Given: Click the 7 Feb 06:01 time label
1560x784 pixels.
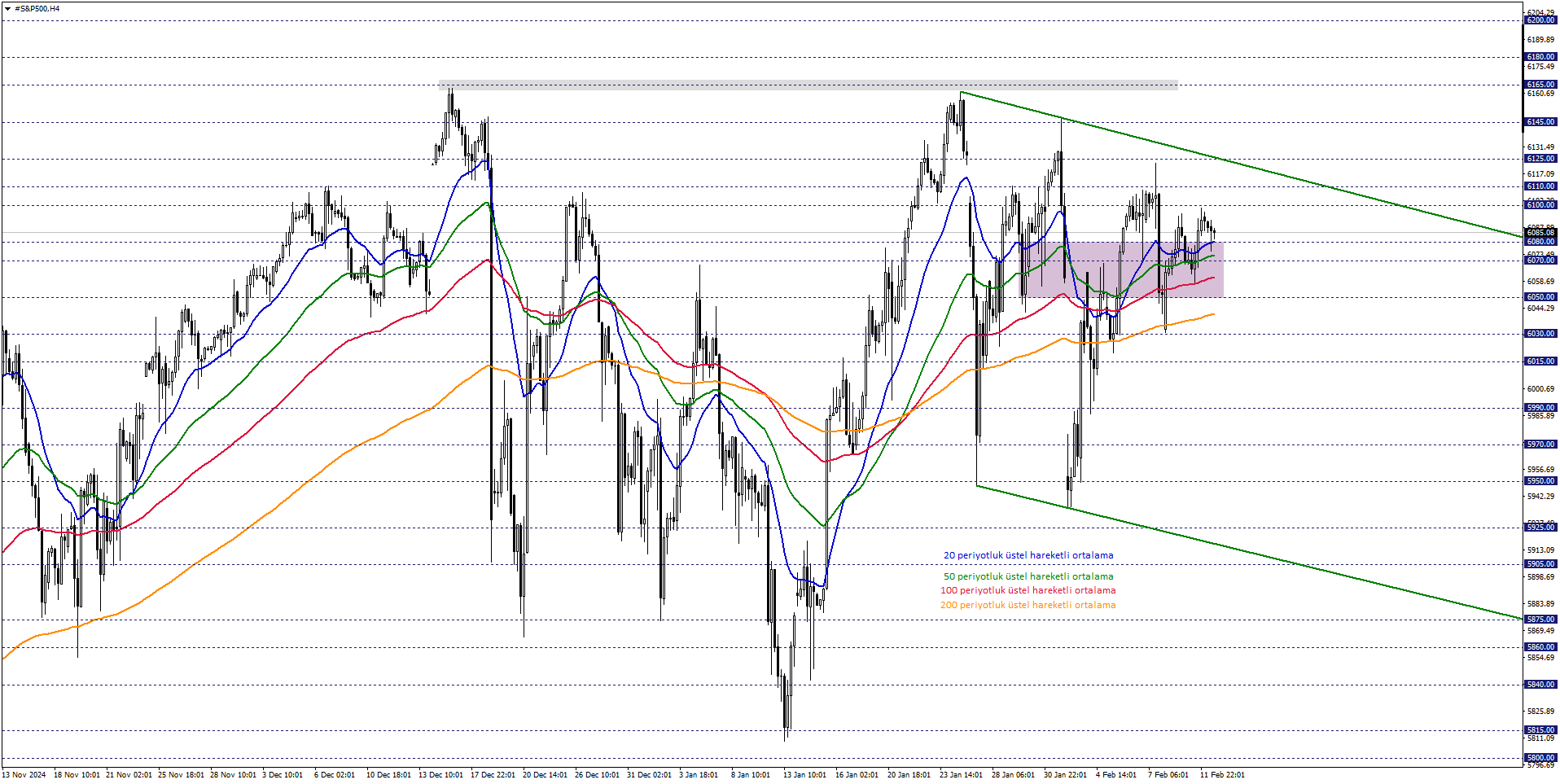Looking at the screenshot, I should (x=1168, y=774).
